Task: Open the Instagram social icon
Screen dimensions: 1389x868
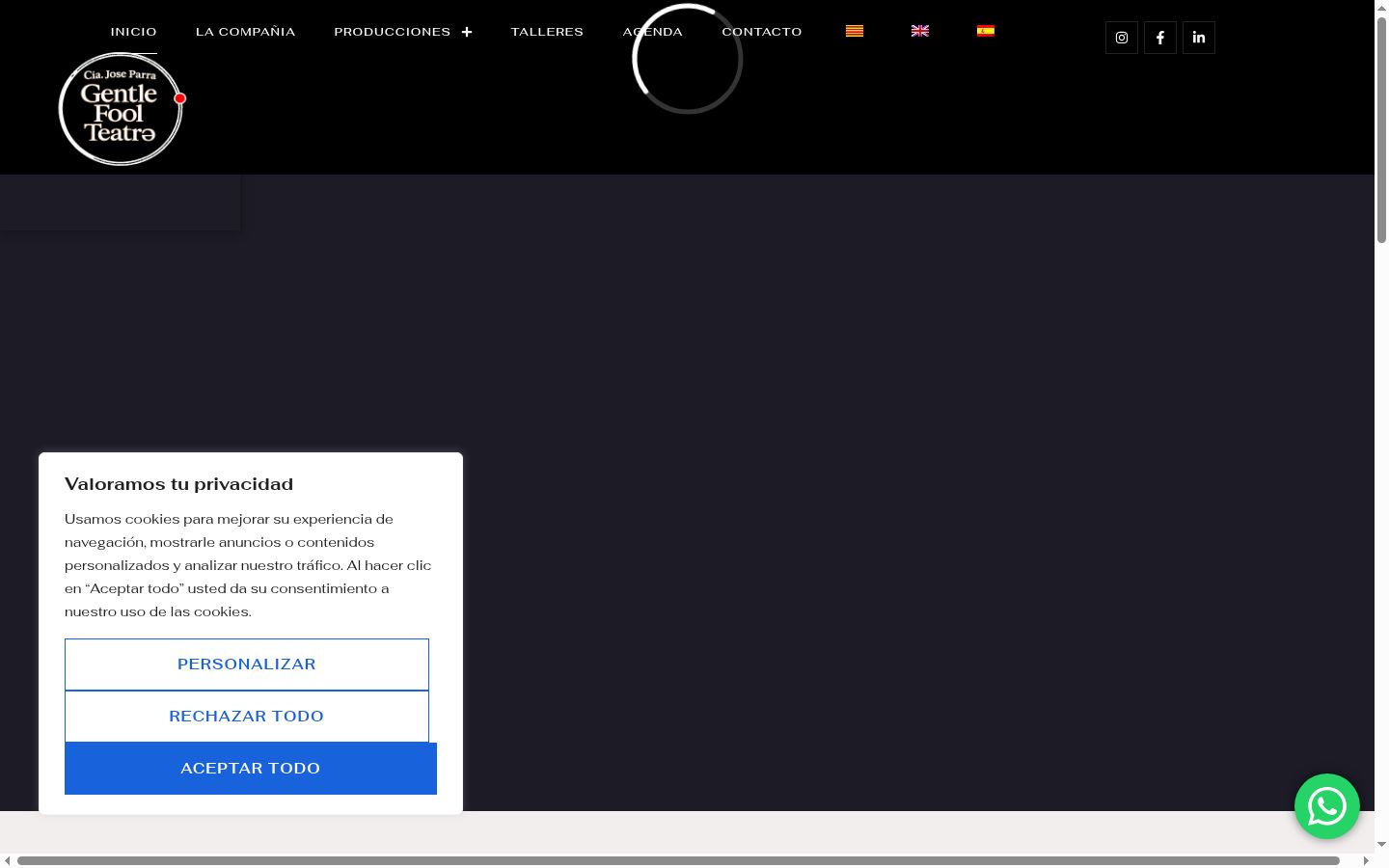Action: [x=1122, y=38]
